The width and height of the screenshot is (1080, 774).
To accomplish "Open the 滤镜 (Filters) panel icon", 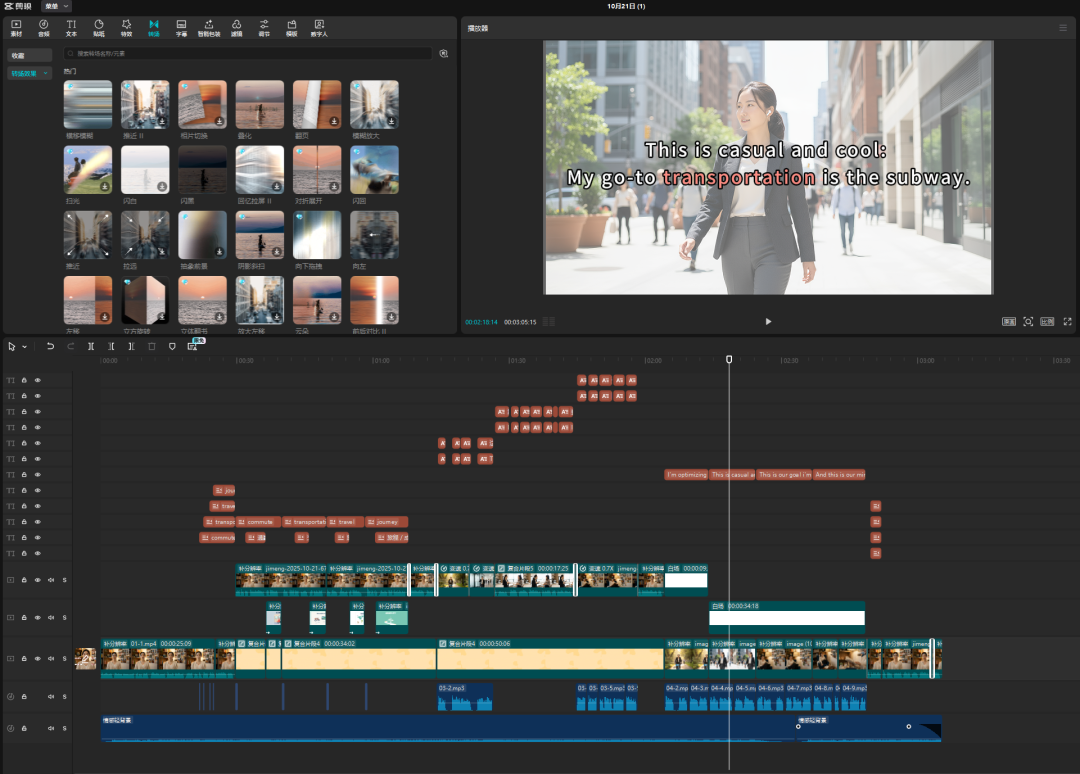I will 236,26.
